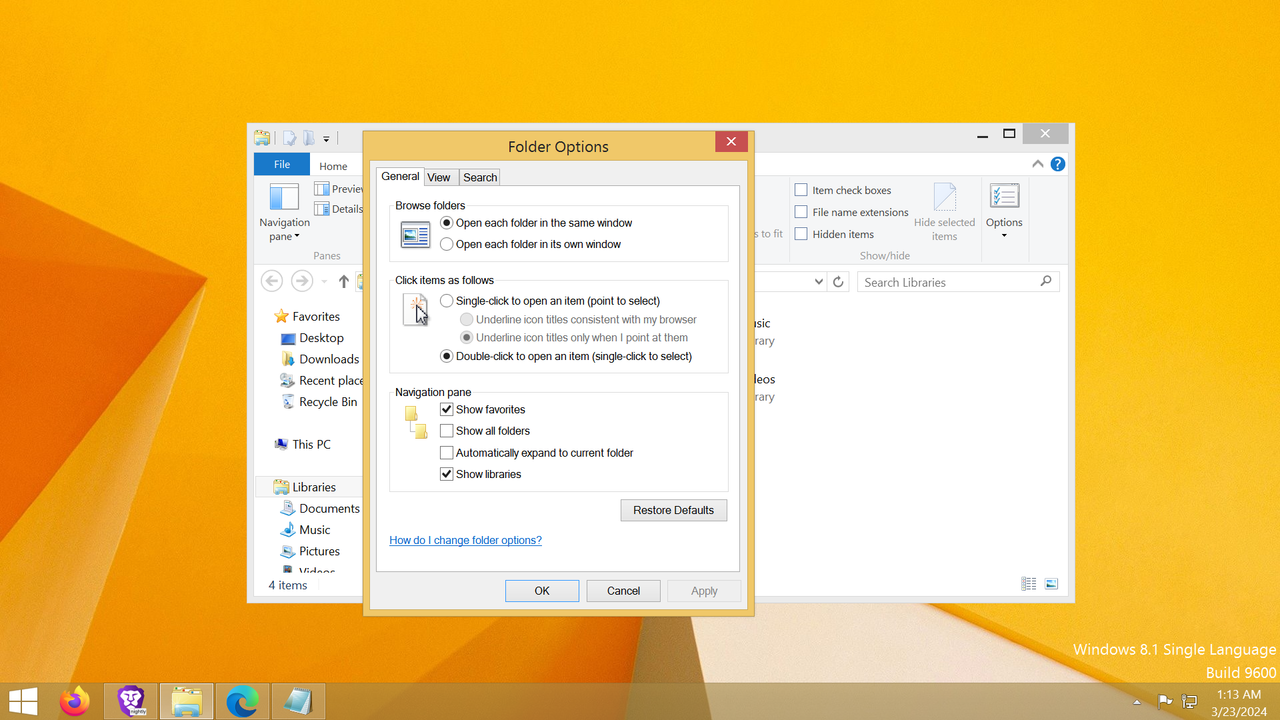Click File Explorer icon on taskbar
The width and height of the screenshot is (1280, 720).
(187, 701)
